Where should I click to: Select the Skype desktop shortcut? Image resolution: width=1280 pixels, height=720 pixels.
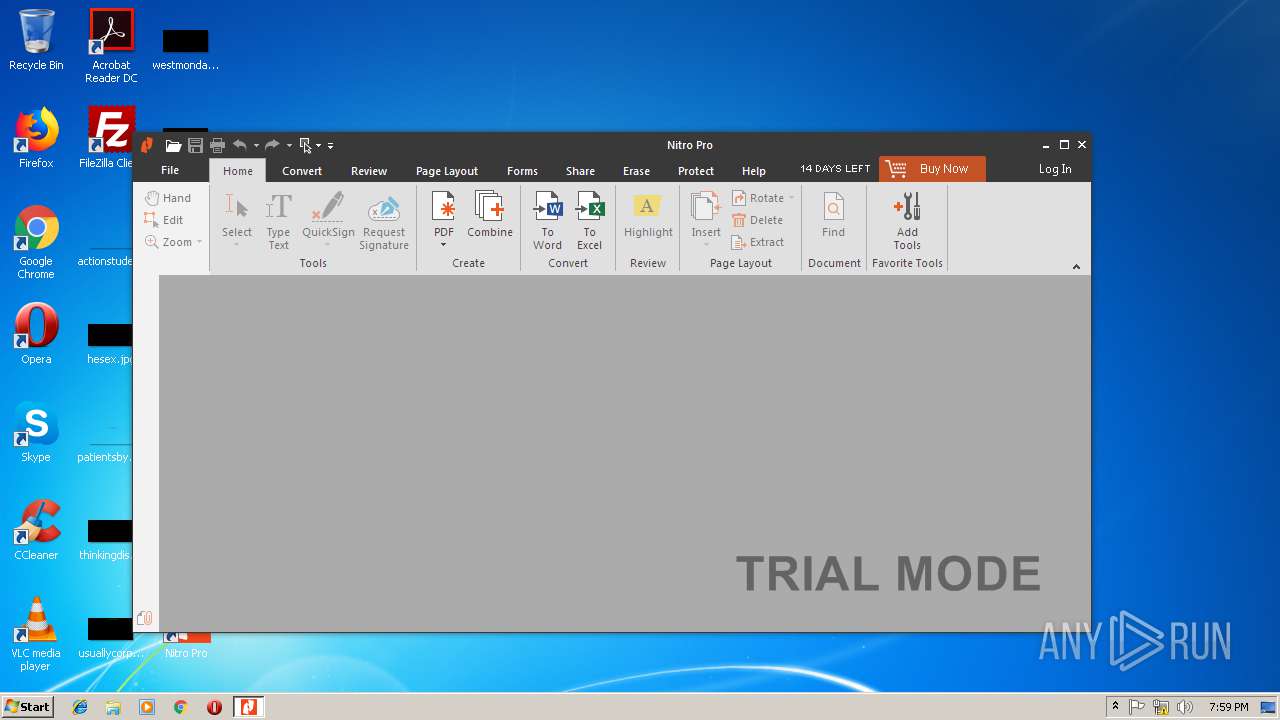36,432
